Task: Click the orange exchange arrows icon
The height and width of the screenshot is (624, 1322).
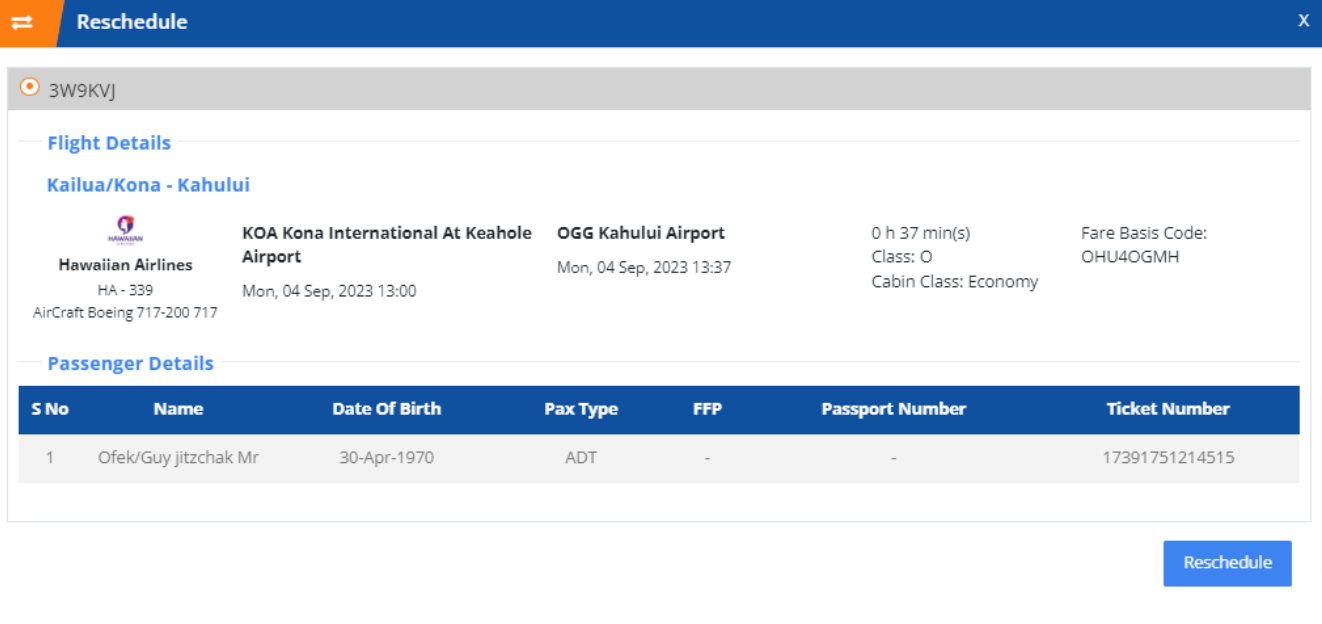Action: 27,20
